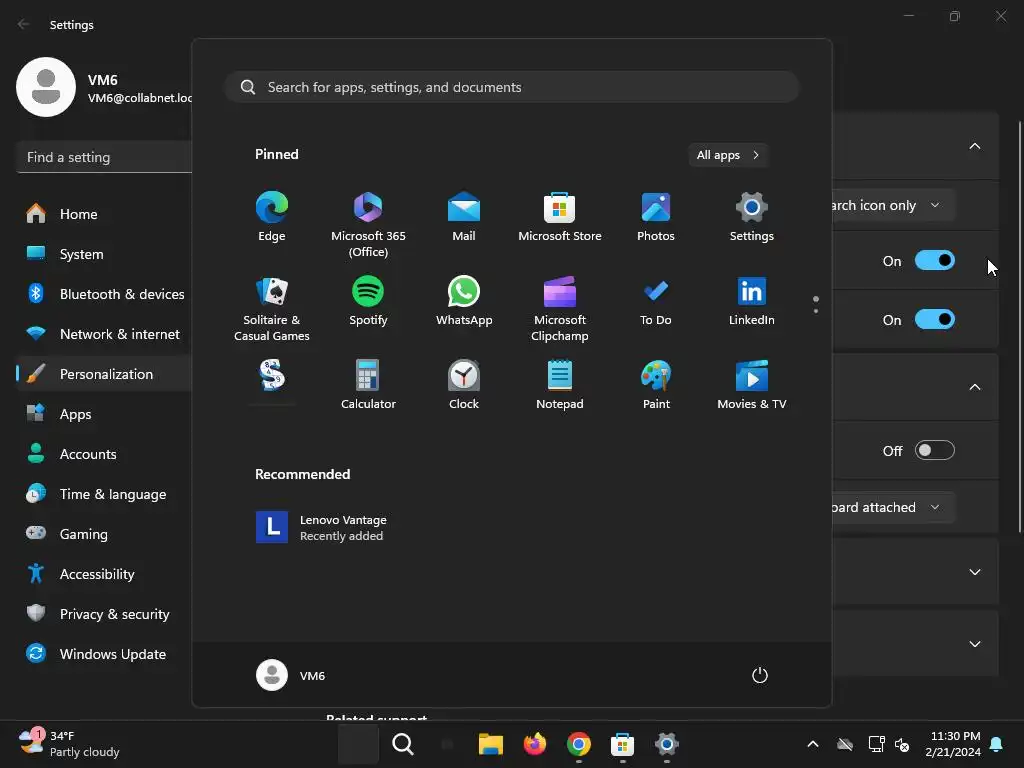1024x768 pixels.
Task: Open the weather widget showing 34°F
Action: pos(69,744)
